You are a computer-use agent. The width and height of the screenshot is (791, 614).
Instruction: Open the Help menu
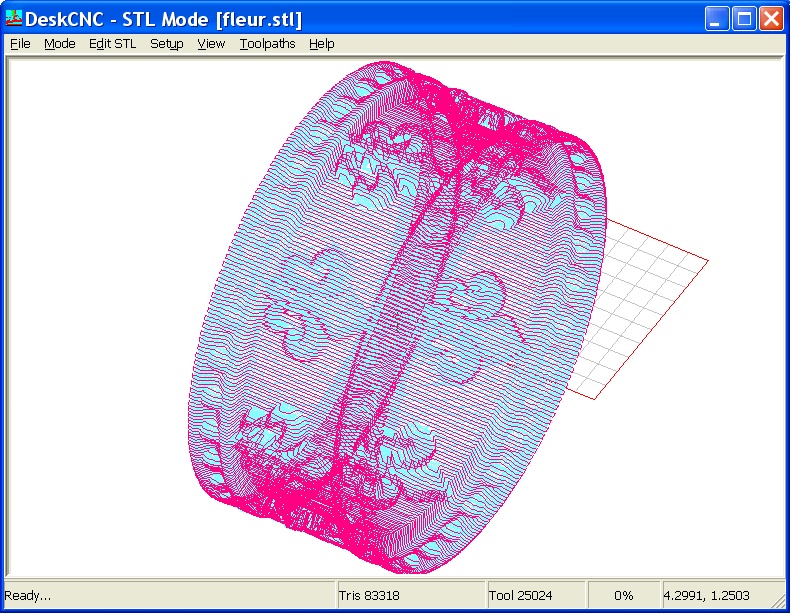[321, 44]
